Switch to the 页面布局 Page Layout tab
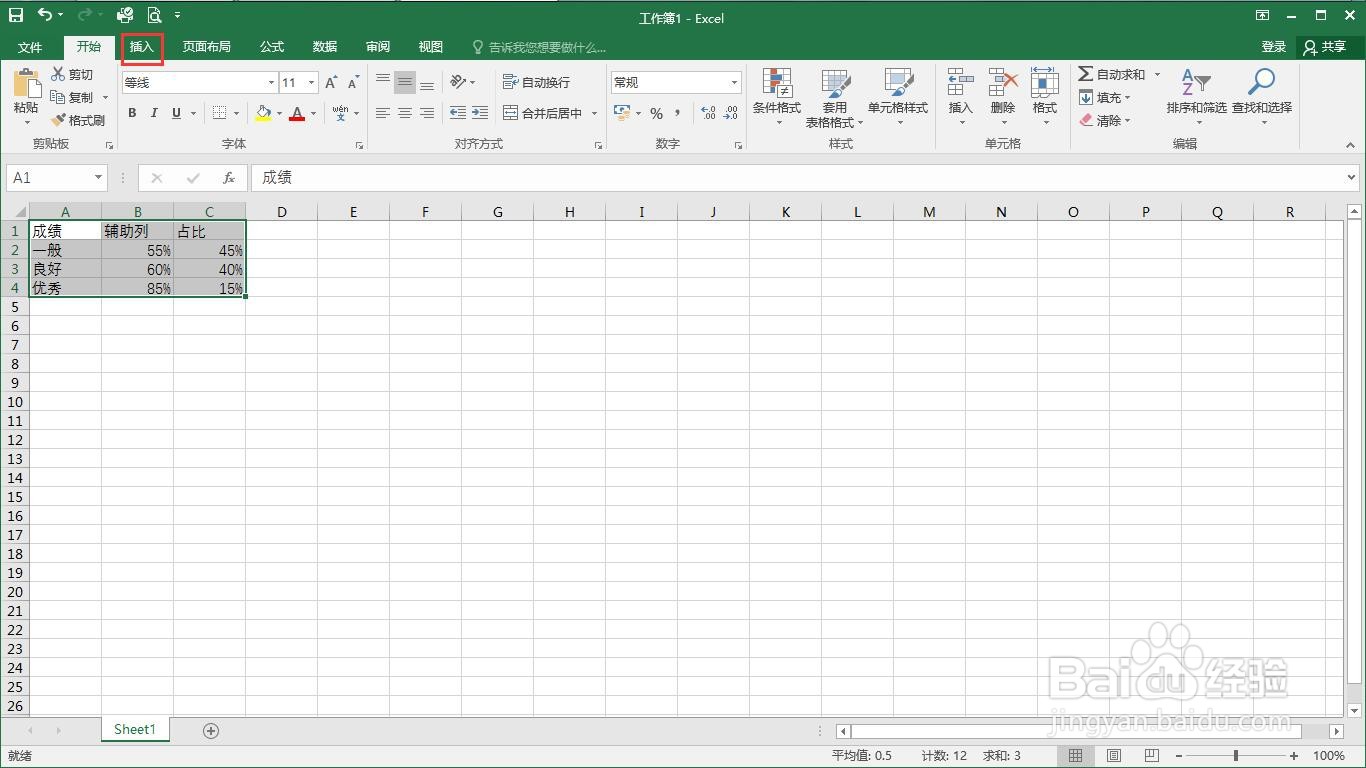The height and width of the screenshot is (768, 1366). coord(206,47)
